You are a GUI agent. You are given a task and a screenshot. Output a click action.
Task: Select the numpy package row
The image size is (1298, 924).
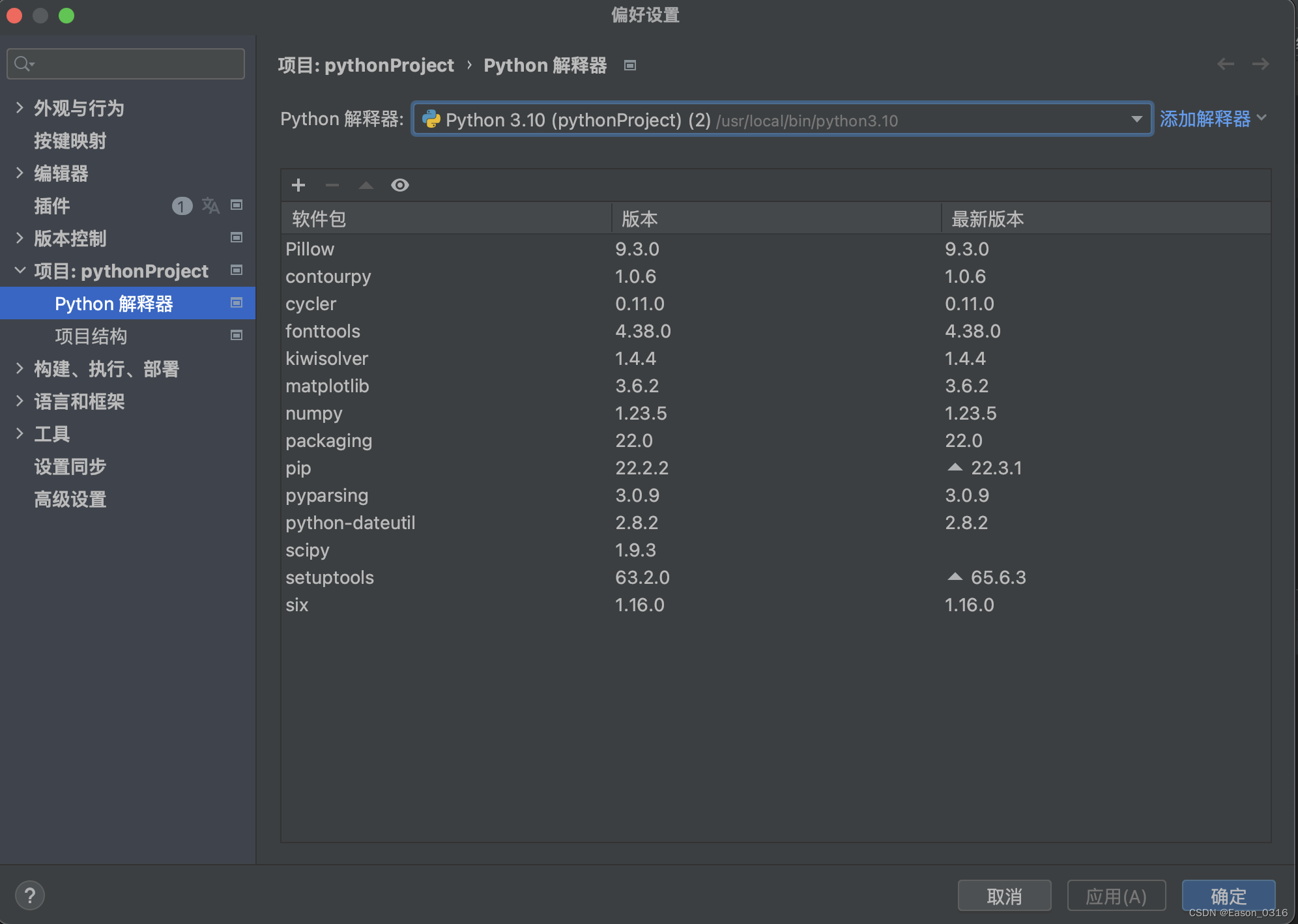[775, 413]
